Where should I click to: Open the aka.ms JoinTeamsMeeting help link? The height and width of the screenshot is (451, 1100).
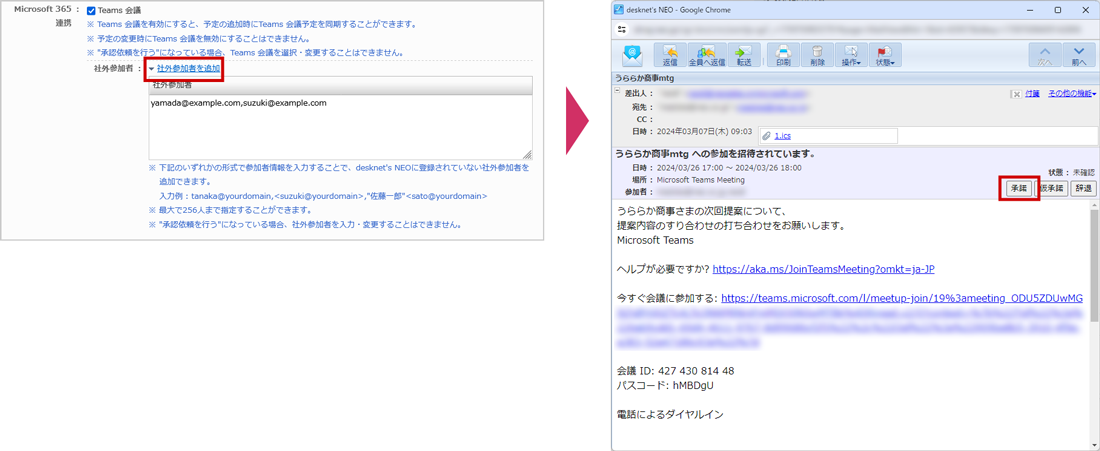click(823, 269)
